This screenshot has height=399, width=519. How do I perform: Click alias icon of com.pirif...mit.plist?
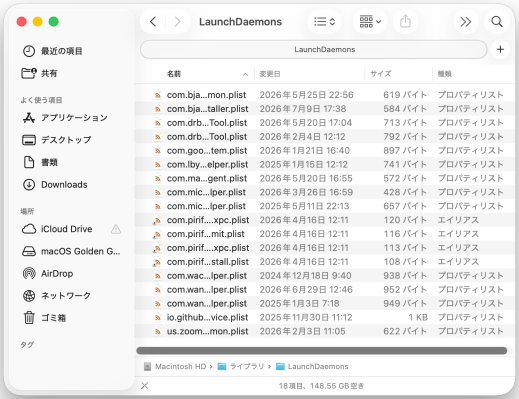(x=157, y=234)
